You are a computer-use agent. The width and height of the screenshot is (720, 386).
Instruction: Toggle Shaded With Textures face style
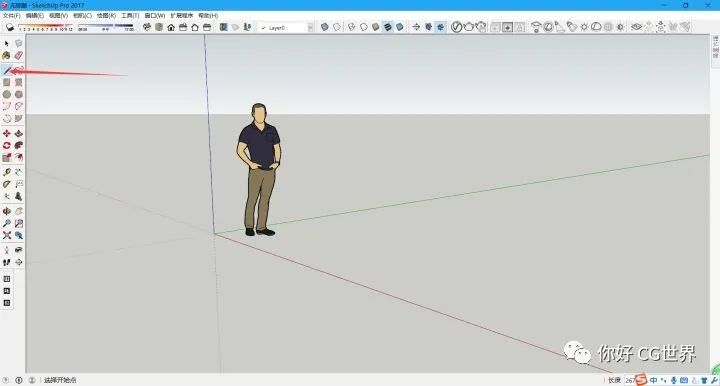click(x=388, y=27)
